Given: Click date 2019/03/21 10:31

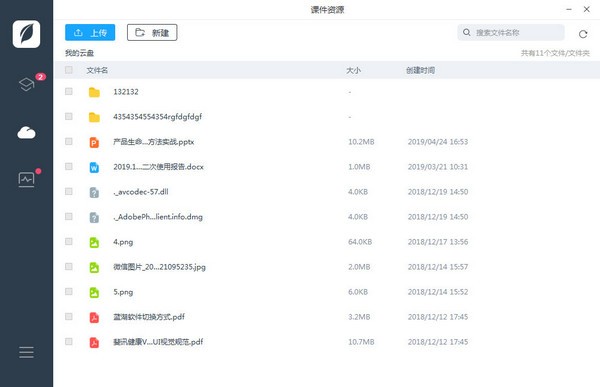Looking at the screenshot, I should 438,167.
